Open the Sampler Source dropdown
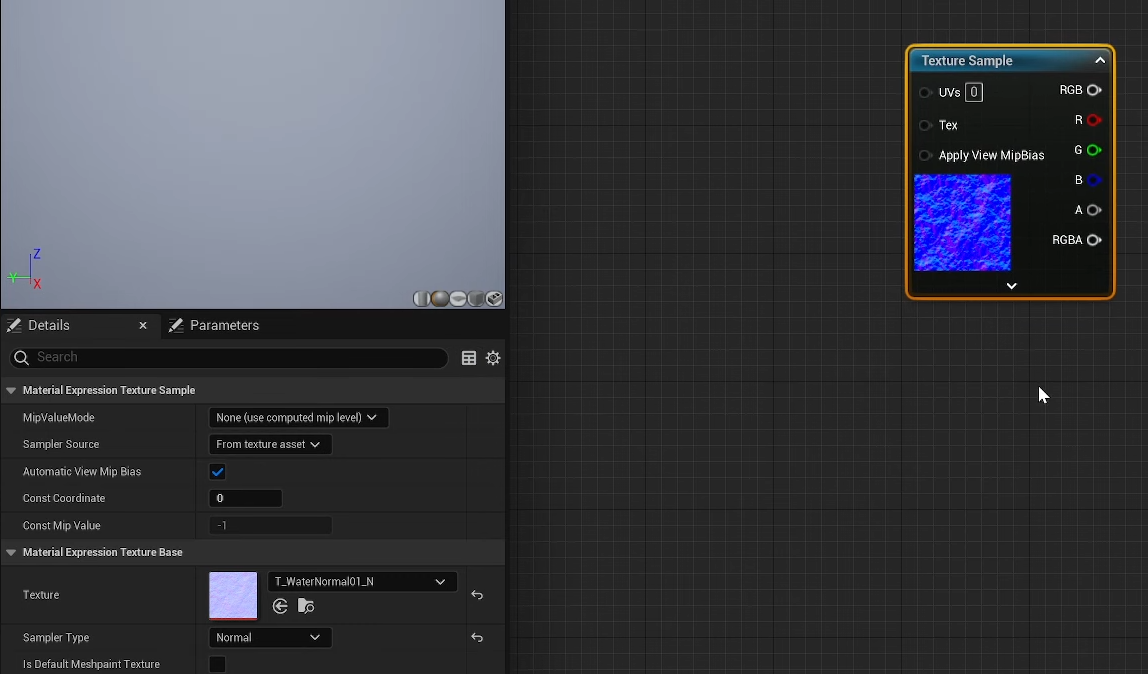1148x674 pixels. click(269, 444)
